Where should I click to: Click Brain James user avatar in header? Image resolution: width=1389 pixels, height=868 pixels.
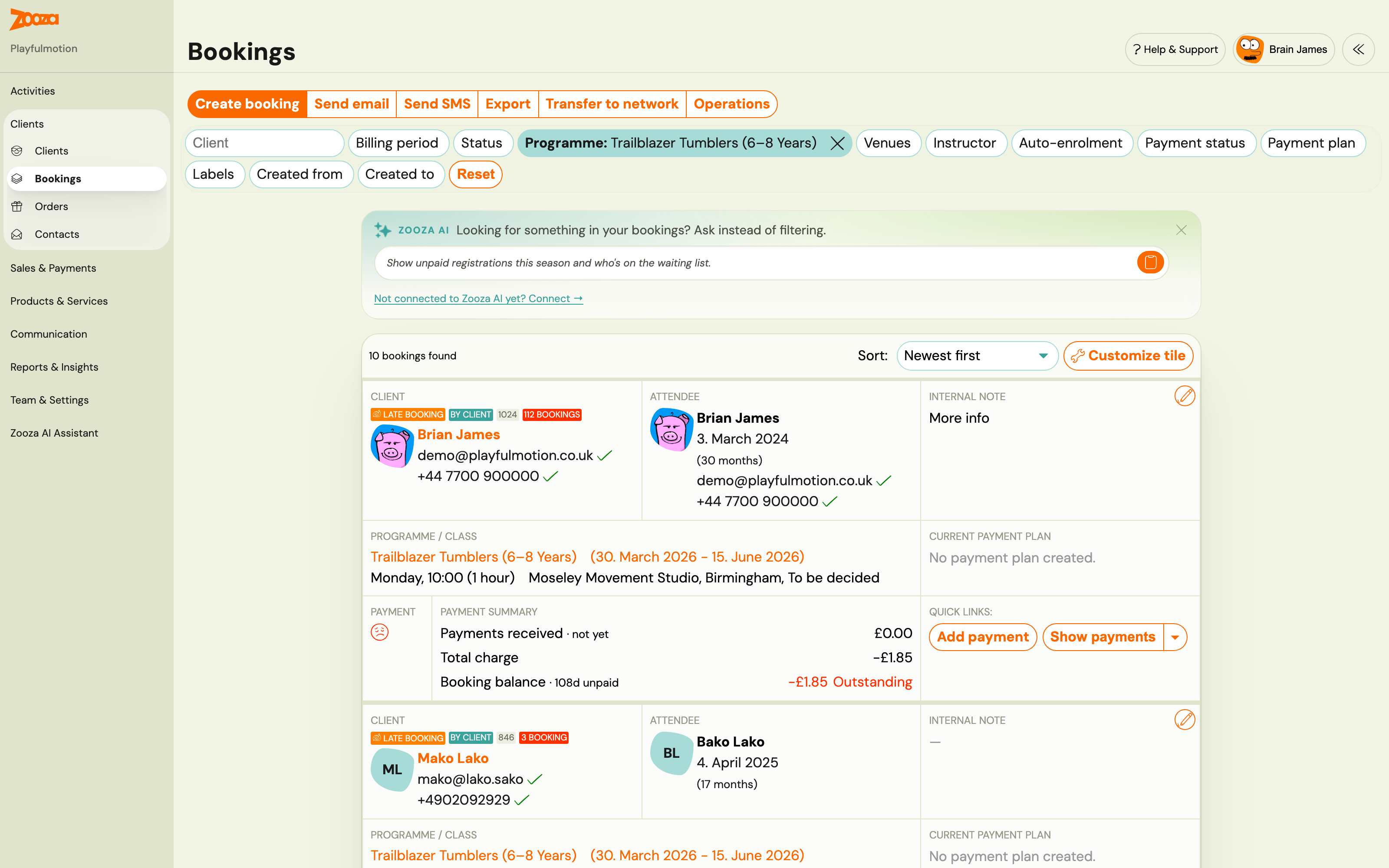(x=1250, y=49)
